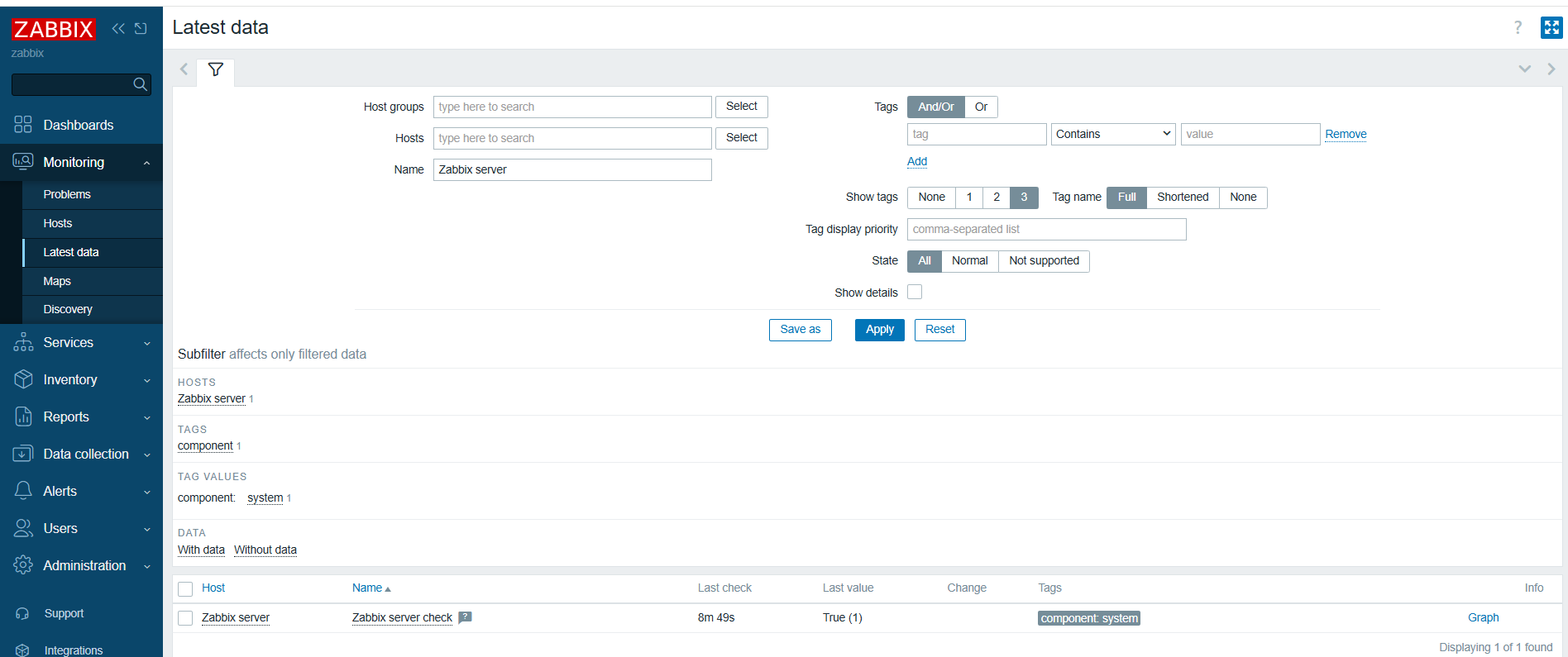Image resolution: width=1568 pixels, height=657 pixels.
Task: Select the Or tags operator
Action: (981, 107)
